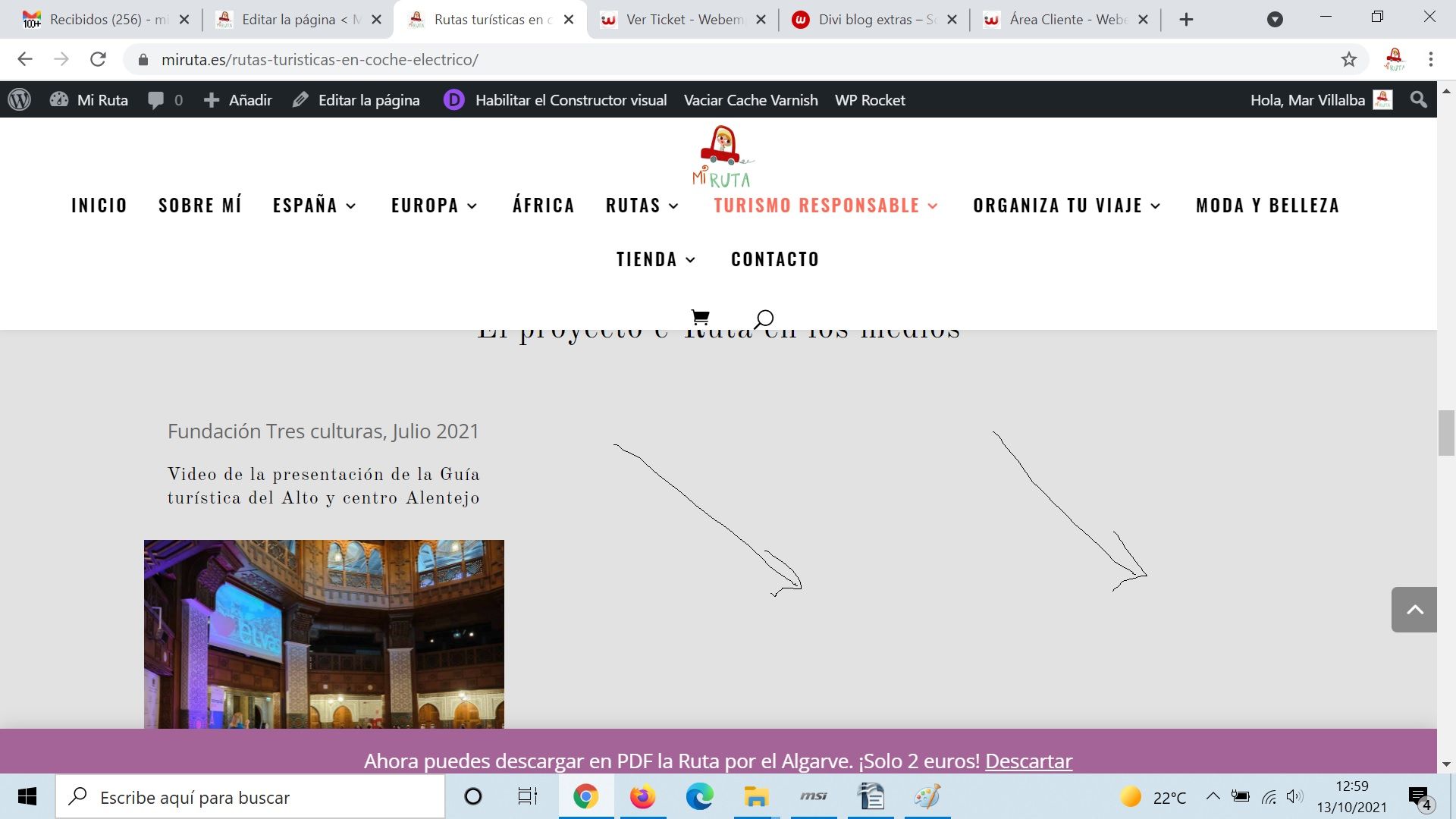This screenshot has width=1456, height=819.
Task: Click Añadir new content button
Action: pos(238,100)
